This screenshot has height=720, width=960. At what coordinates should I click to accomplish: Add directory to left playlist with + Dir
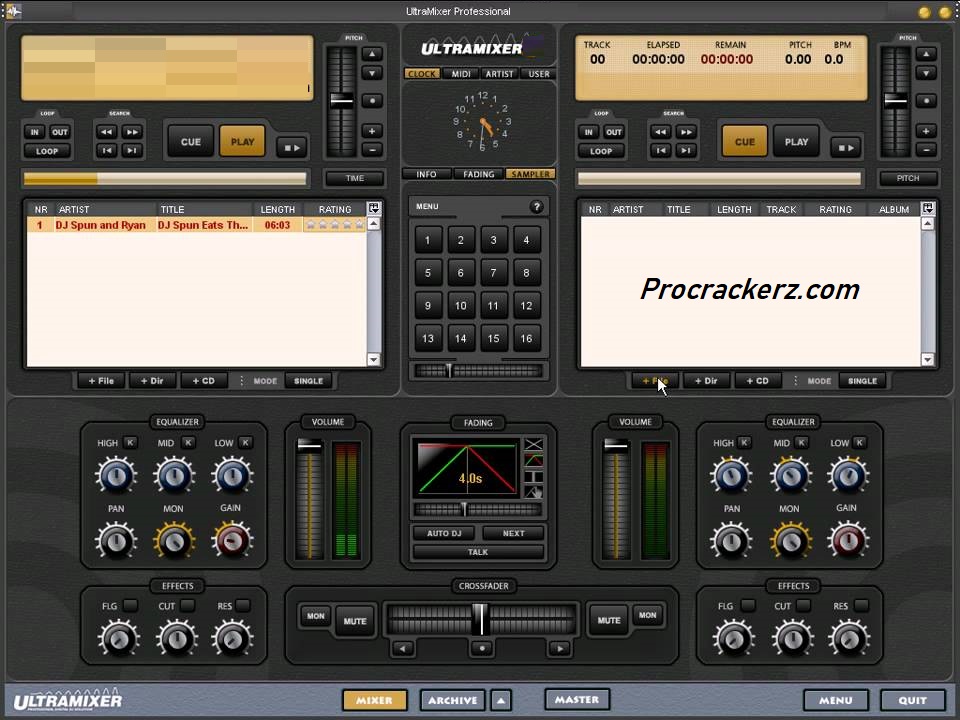coord(152,381)
